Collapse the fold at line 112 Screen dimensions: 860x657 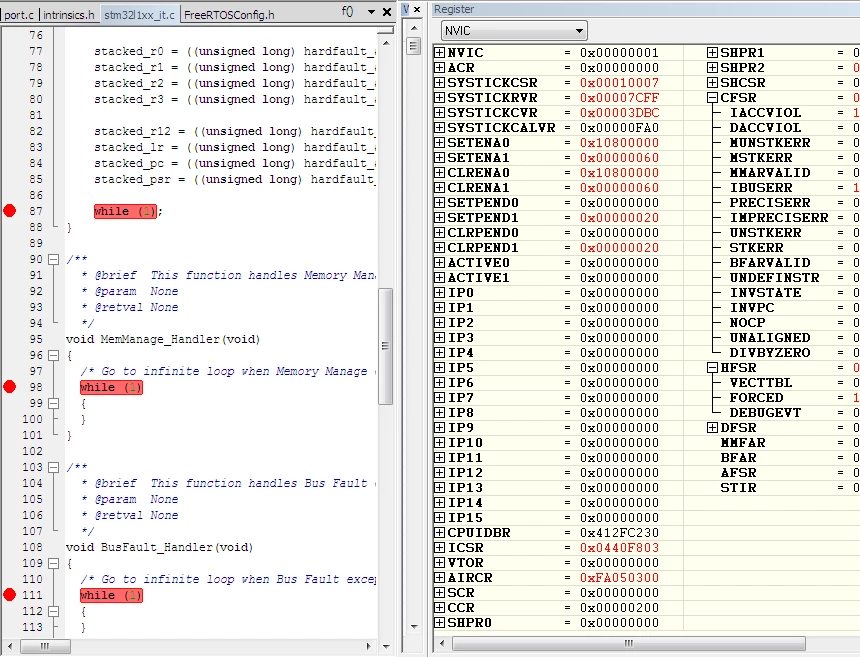click(x=53, y=611)
